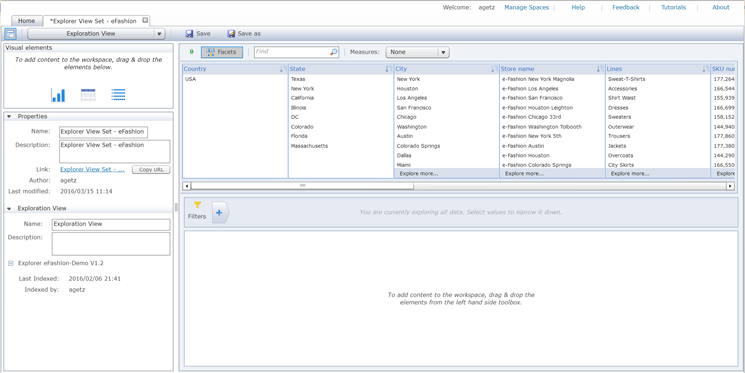Select Colorado Springs in City facet
Screen dimensions: 745x373
(x=418, y=146)
